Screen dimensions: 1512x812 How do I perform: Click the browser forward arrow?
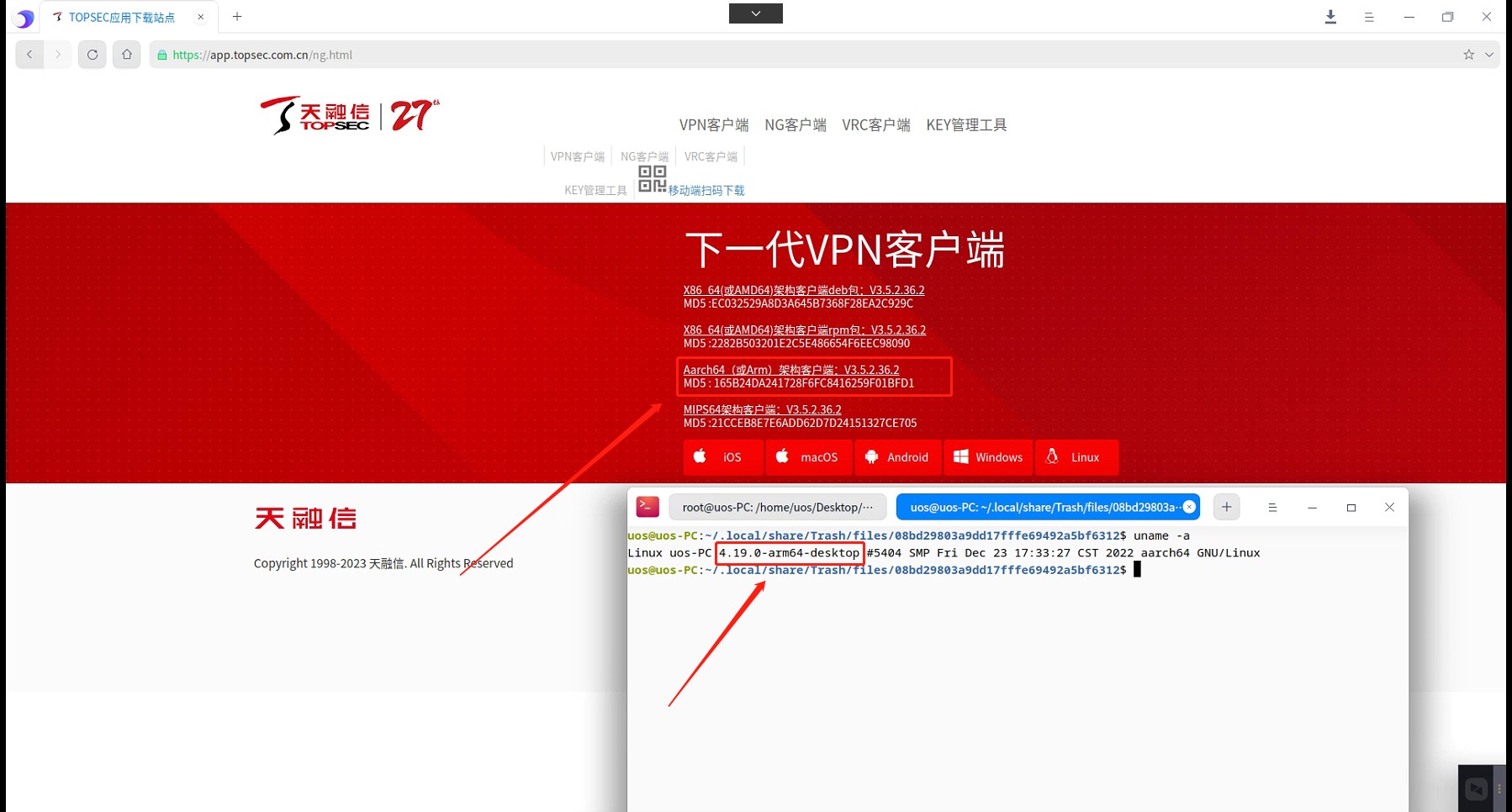pyautogui.click(x=58, y=55)
